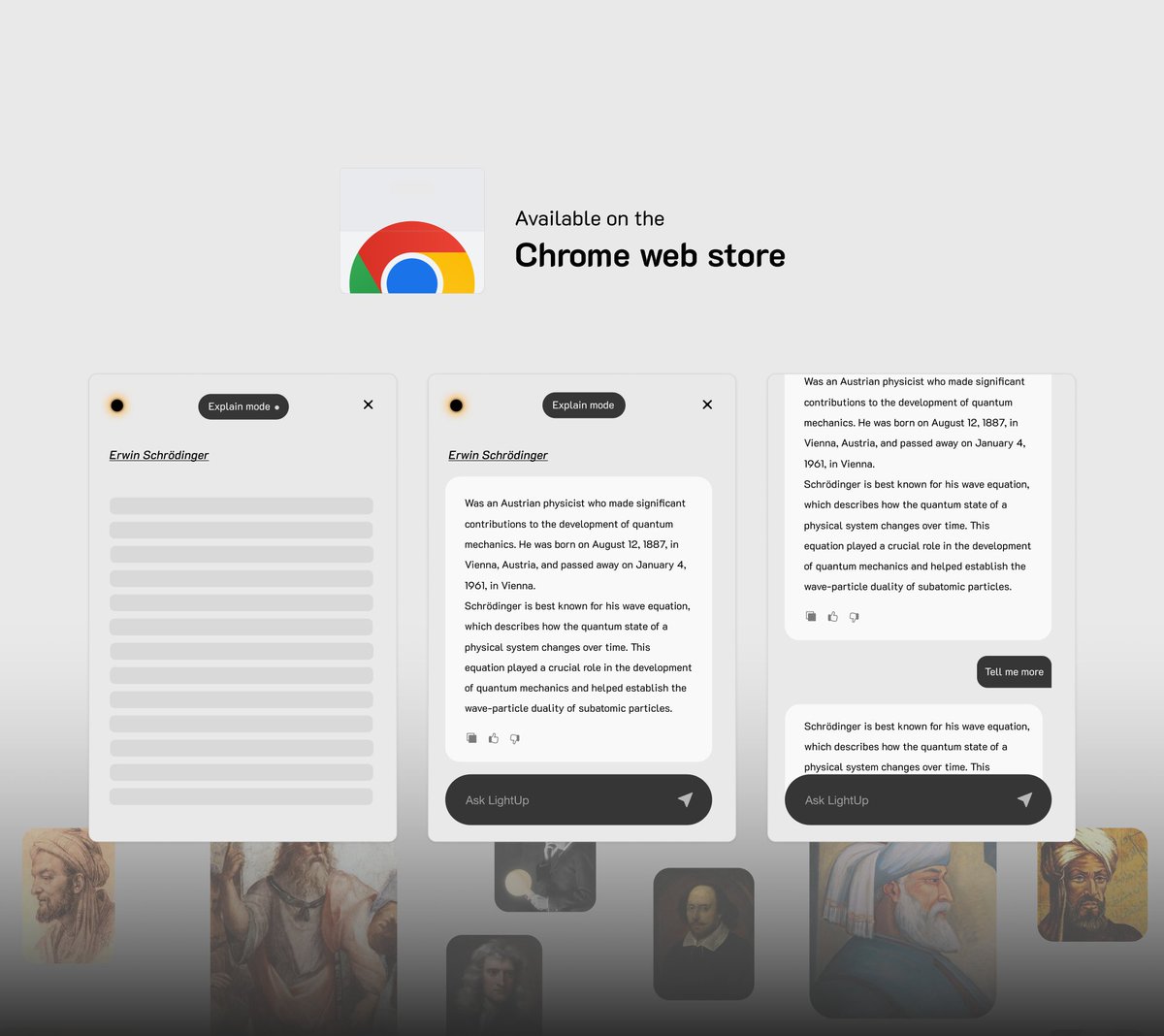
Task: Click the 'Available on the' text
Action: (x=590, y=218)
